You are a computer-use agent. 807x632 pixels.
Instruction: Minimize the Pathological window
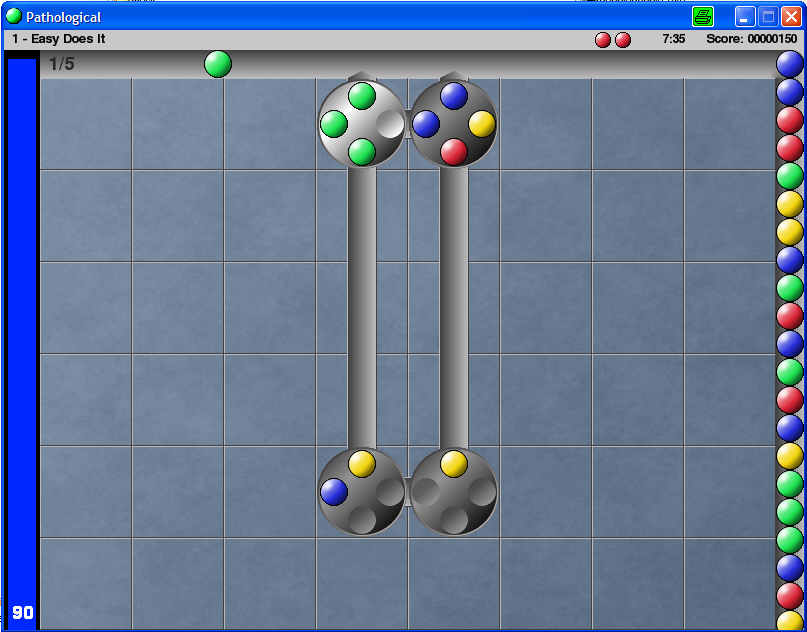pyautogui.click(x=745, y=17)
